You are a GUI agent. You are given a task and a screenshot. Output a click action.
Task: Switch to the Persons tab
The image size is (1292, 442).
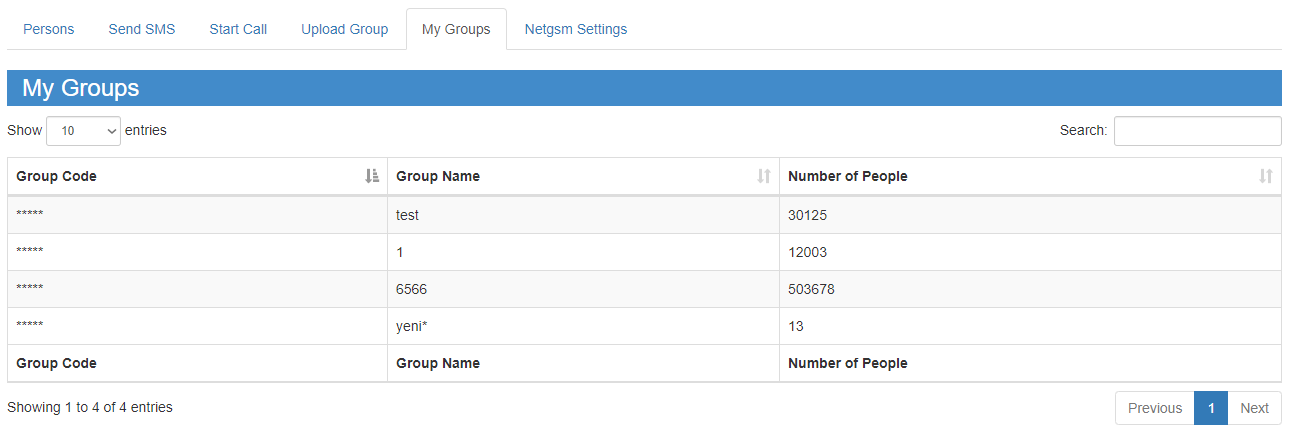point(49,29)
